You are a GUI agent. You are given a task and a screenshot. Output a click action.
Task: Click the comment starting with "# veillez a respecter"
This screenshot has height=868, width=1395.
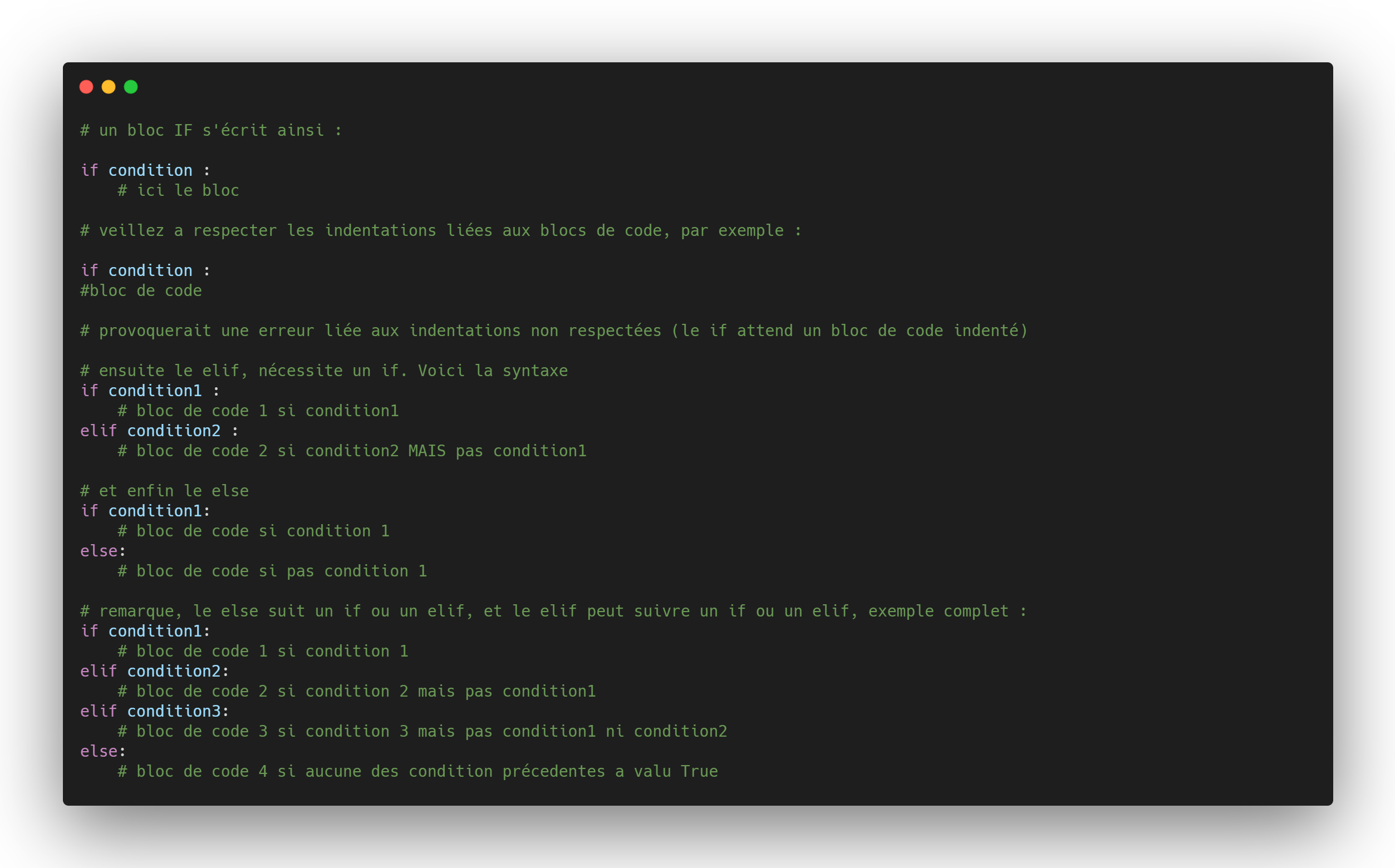[440, 231]
